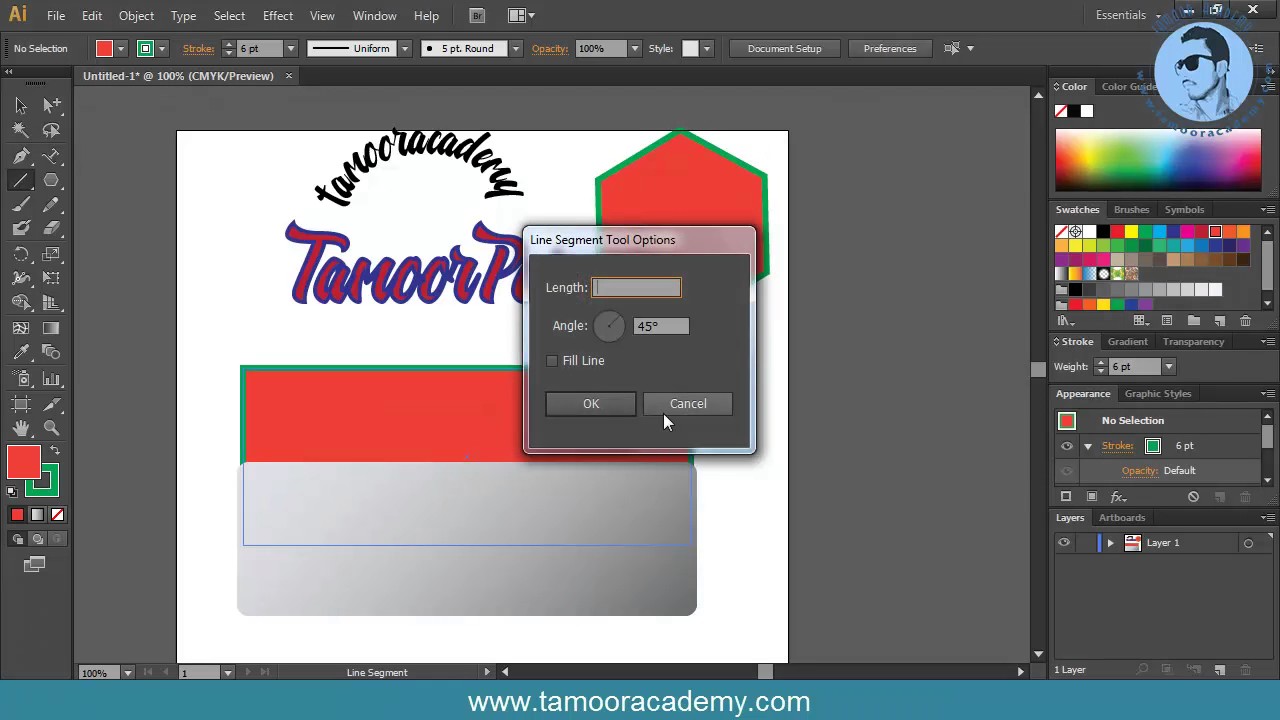Expand Layer 1 disclosure triangle
Screen dimensions: 1280x720
1110,543
